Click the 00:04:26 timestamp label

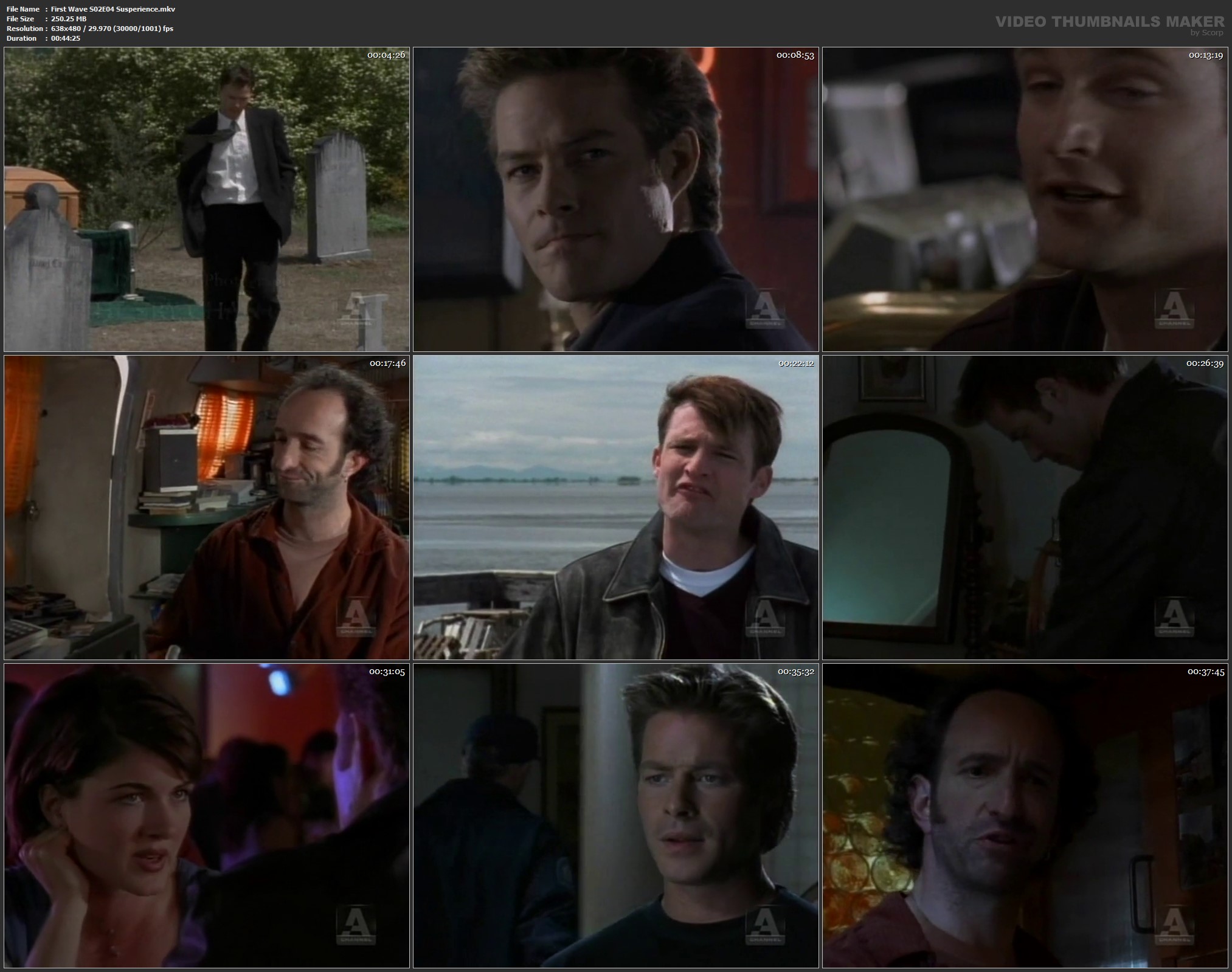pos(386,55)
